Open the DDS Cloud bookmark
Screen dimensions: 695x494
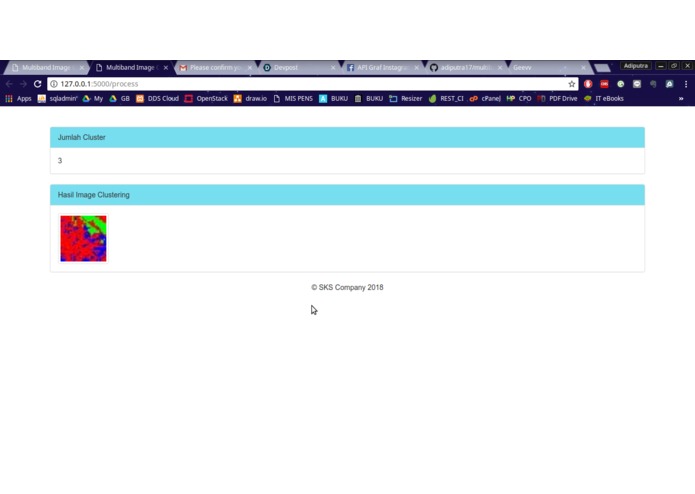(157, 98)
